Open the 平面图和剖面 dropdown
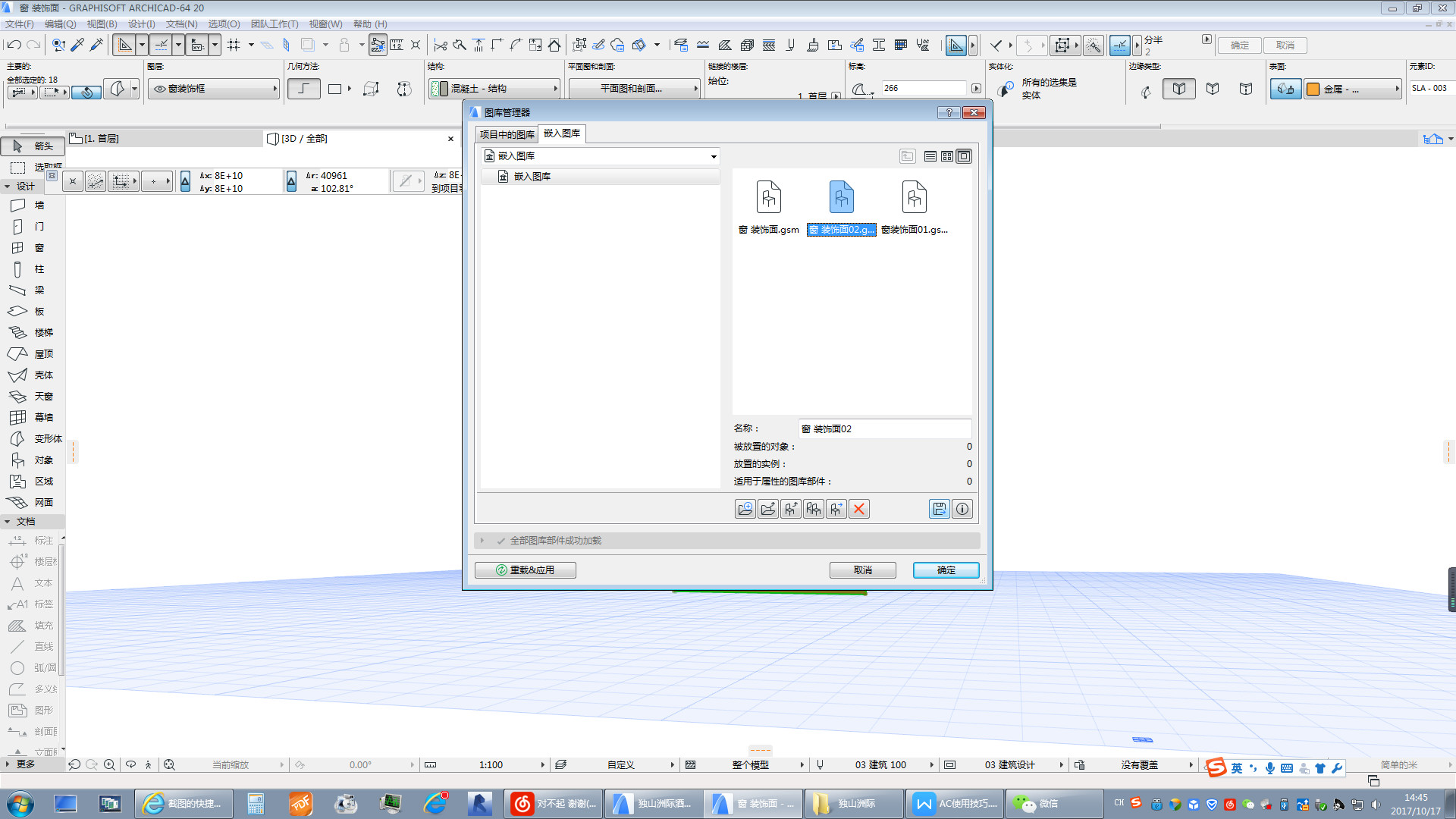1456x819 pixels. pos(635,89)
